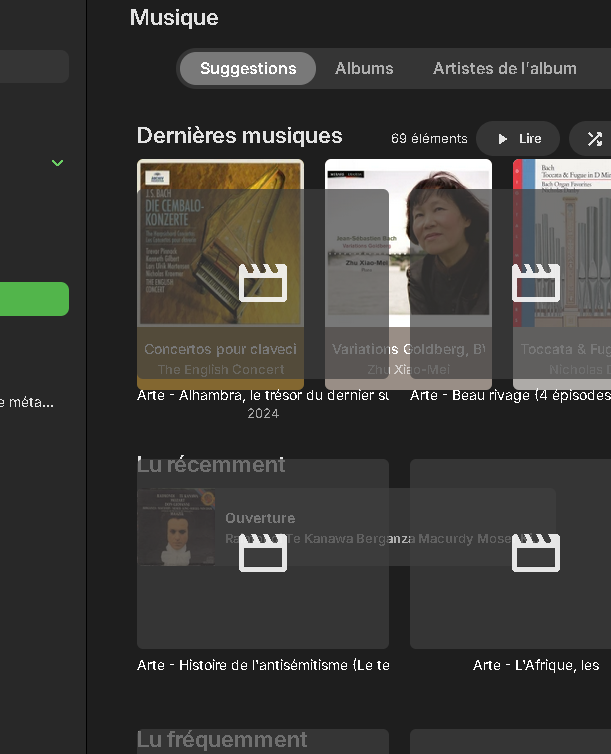Screen dimensions: 611x754
Task: Open the Zhu Xiao-Mei portrait album cover
Action: 408,243
